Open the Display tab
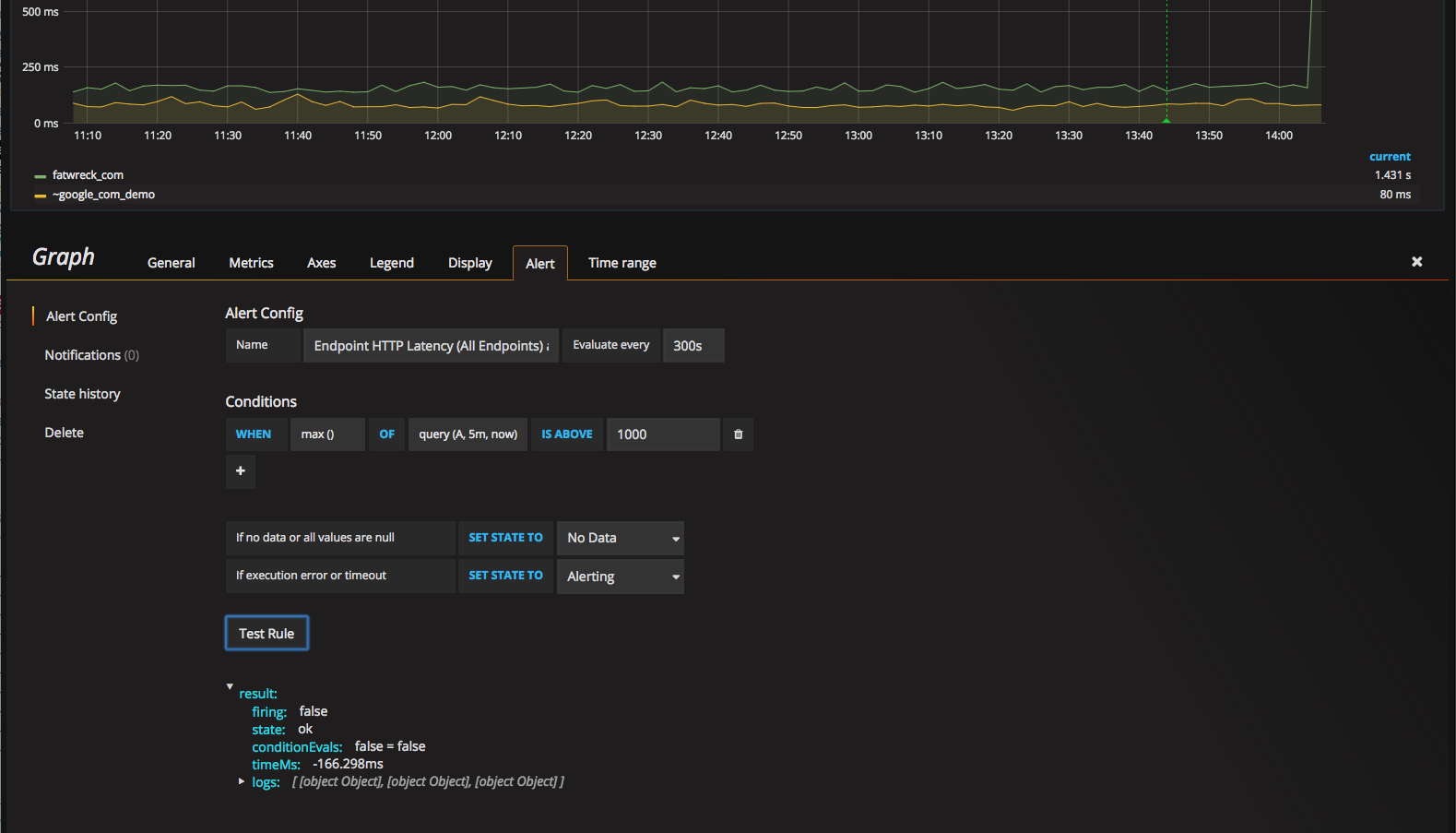Screen dimensions: 1456x833 pyautogui.click(x=469, y=263)
